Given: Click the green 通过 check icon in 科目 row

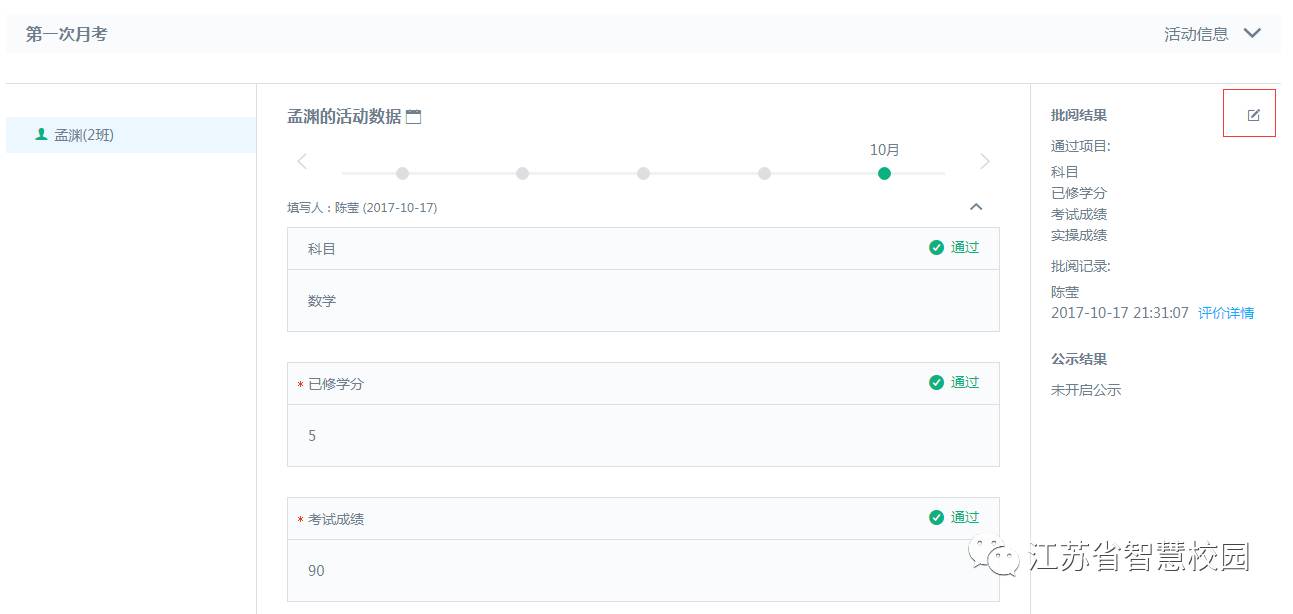Looking at the screenshot, I should pos(936,247).
